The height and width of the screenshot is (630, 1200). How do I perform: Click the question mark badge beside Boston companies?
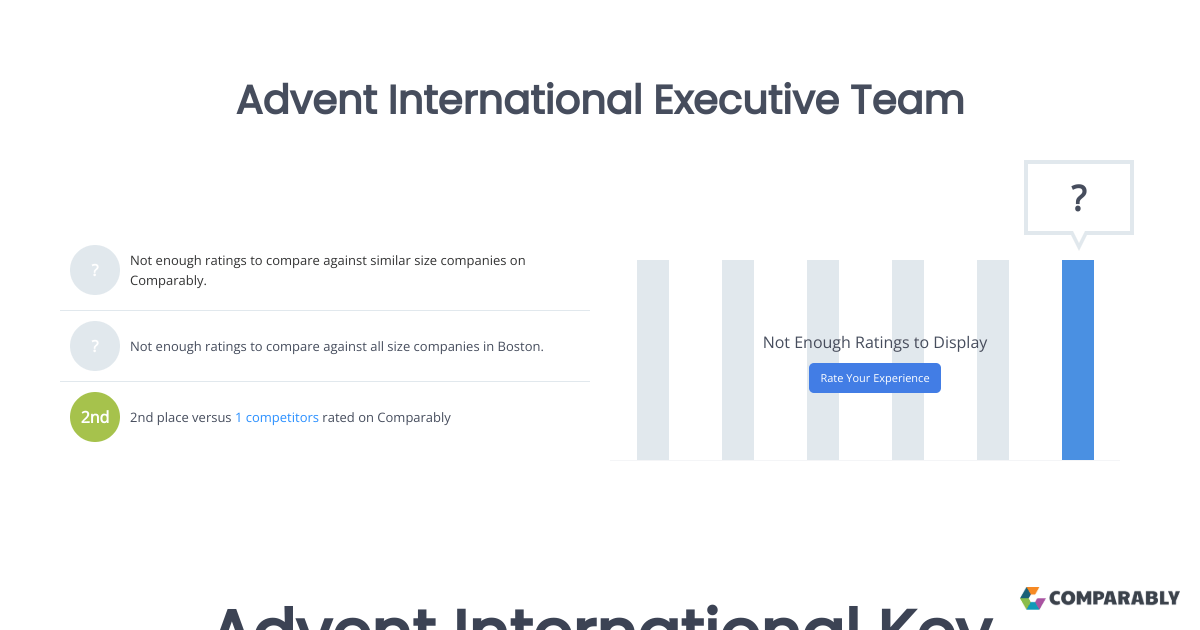point(95,346)
